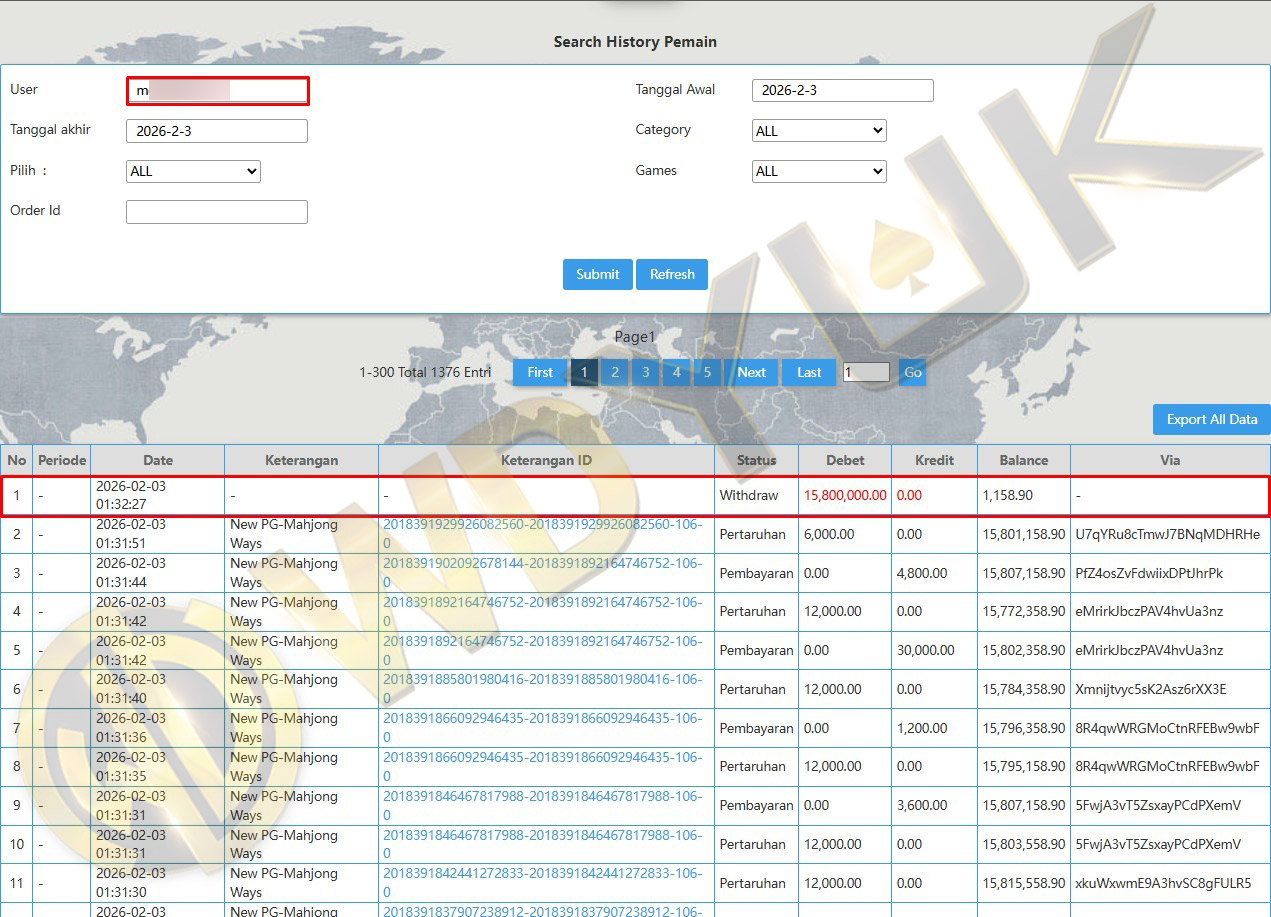Click the Order Id text field

[x=216, y=212]
